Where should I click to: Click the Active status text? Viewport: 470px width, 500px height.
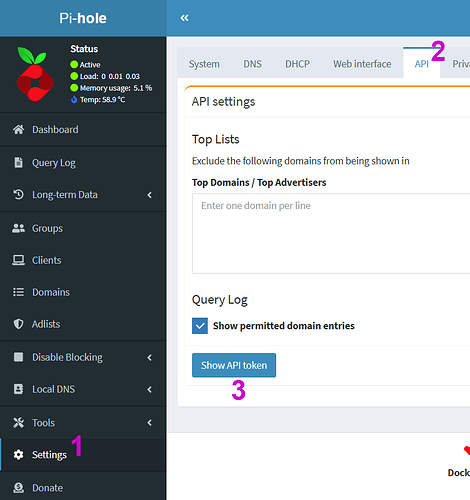90,65
